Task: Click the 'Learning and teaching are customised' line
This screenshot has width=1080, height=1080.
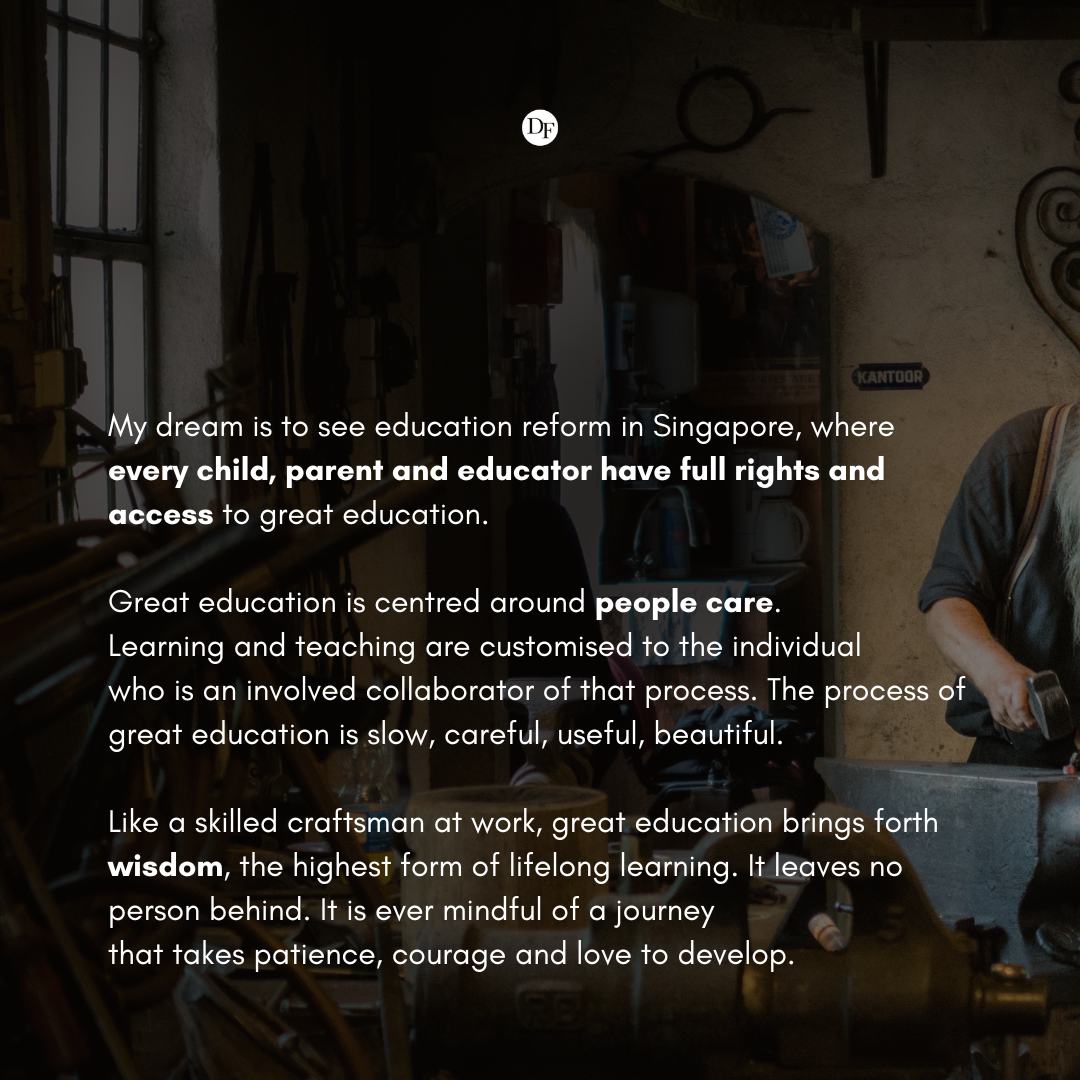Action: (x=485, y=647)
